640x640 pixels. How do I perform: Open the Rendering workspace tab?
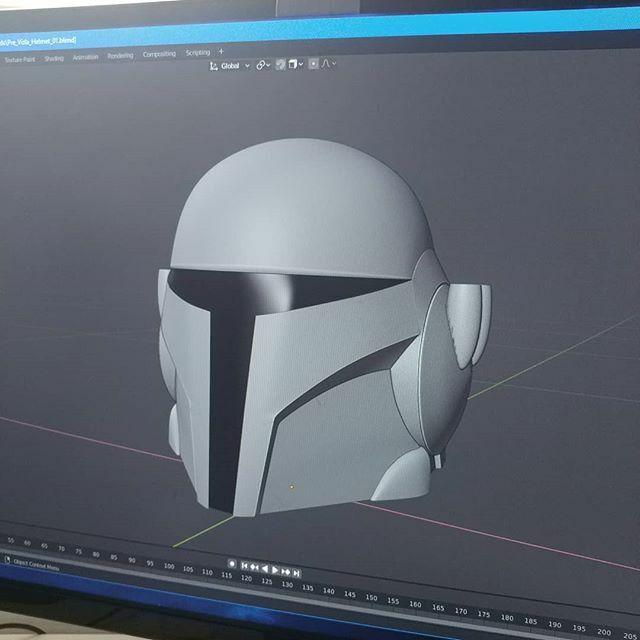point(120,56)
